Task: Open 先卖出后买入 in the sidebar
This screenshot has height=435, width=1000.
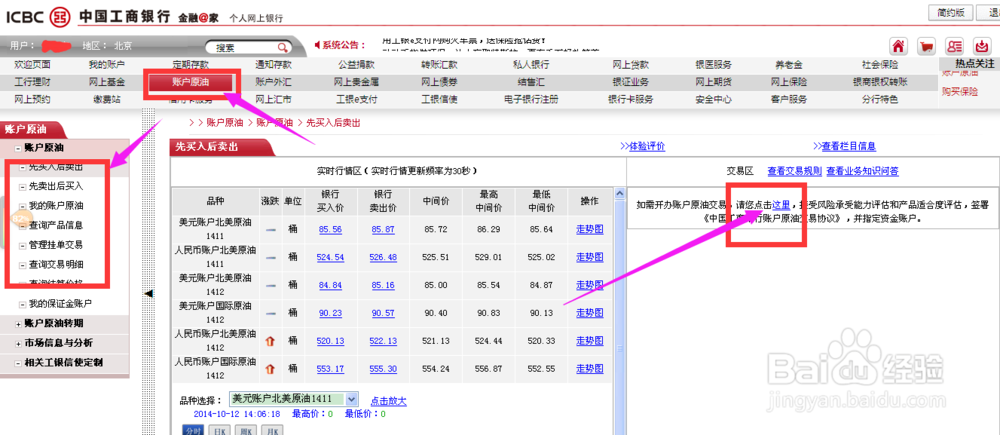Action: point(56,187)
